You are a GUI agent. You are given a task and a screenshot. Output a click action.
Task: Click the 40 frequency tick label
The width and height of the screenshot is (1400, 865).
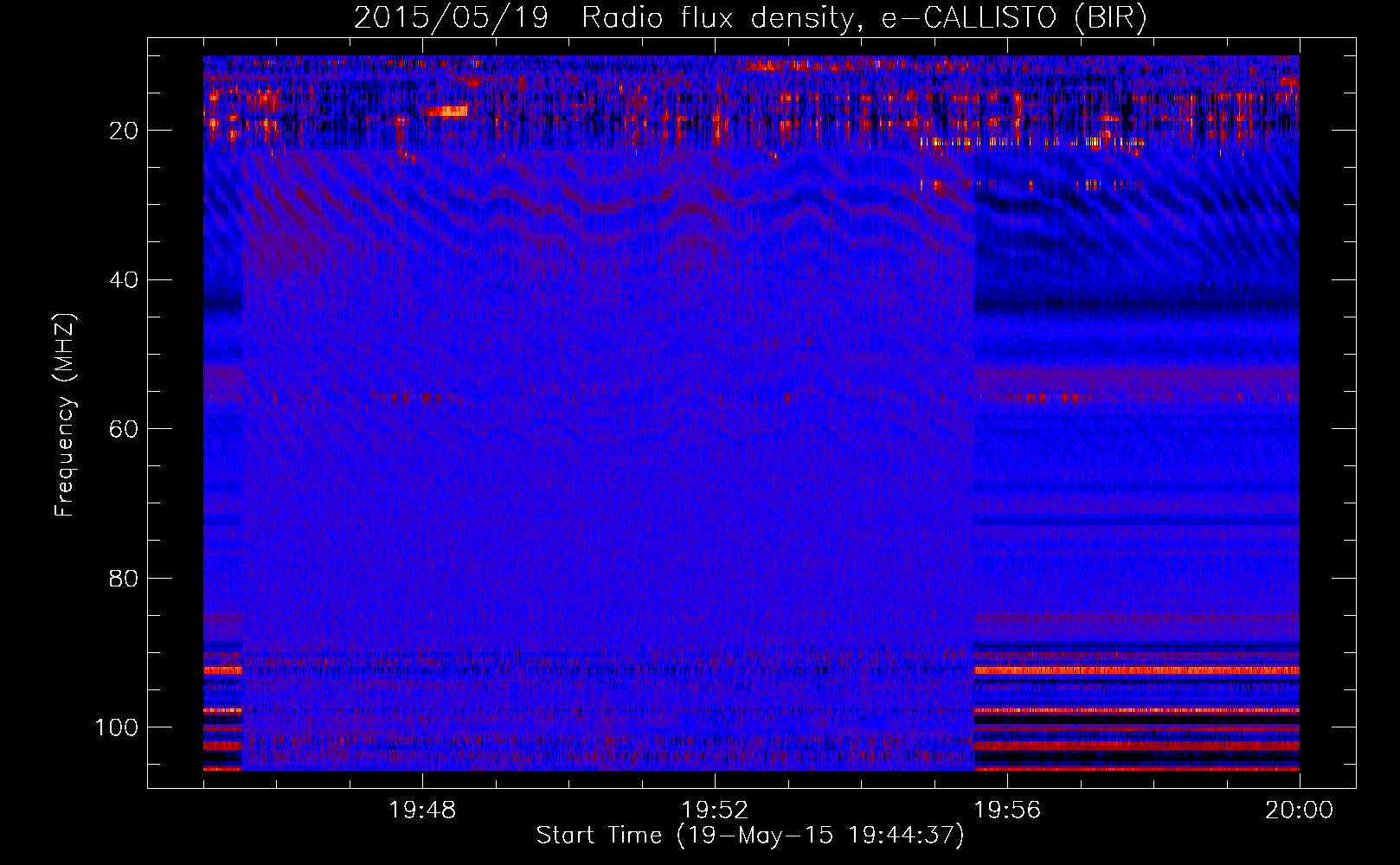(x=124, y=280)
